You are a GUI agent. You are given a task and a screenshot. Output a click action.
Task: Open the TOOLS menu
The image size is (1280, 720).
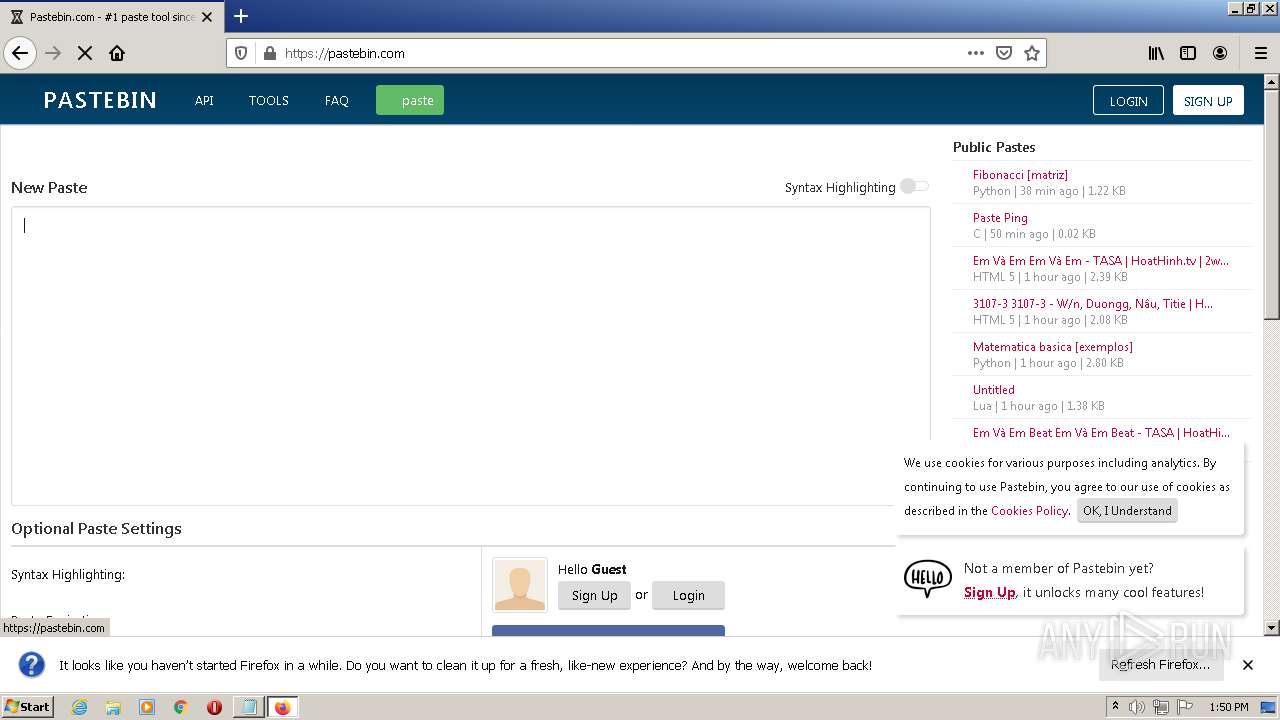point(268,100)
